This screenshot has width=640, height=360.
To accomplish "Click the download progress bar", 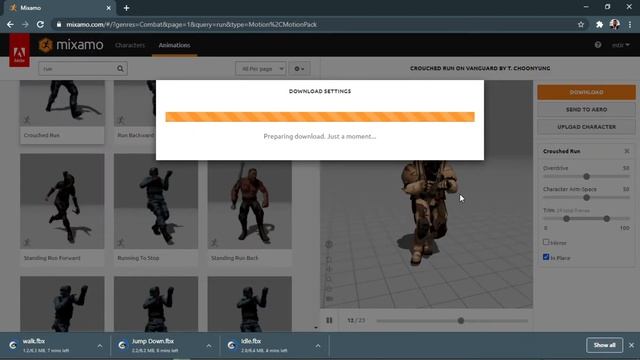I will point(320,117).
